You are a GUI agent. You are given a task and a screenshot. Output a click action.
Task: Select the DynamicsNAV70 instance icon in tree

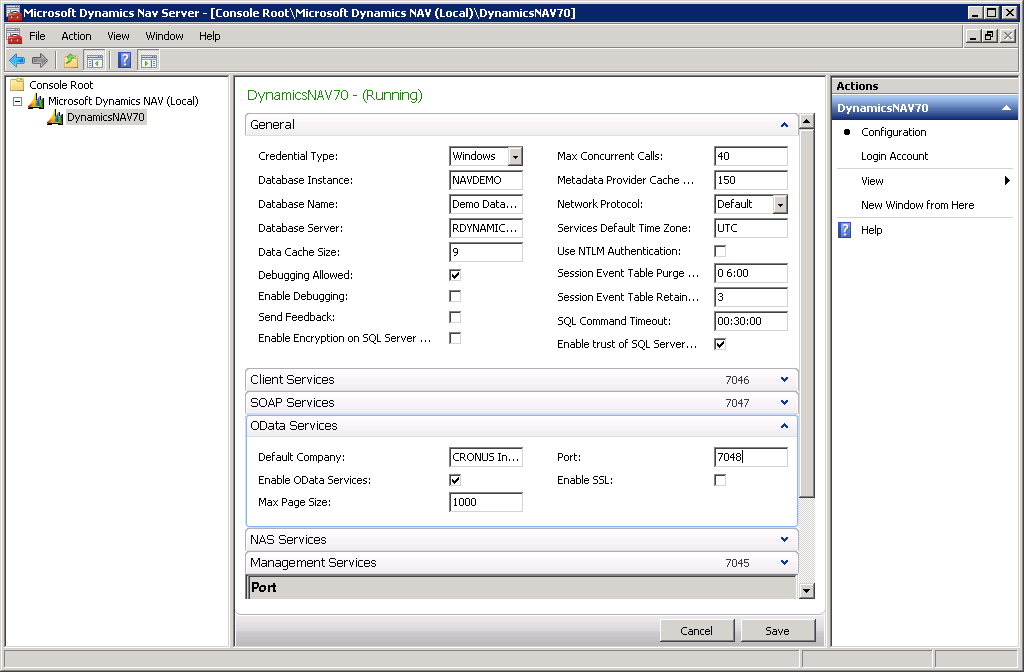click(x=55, y=117)
